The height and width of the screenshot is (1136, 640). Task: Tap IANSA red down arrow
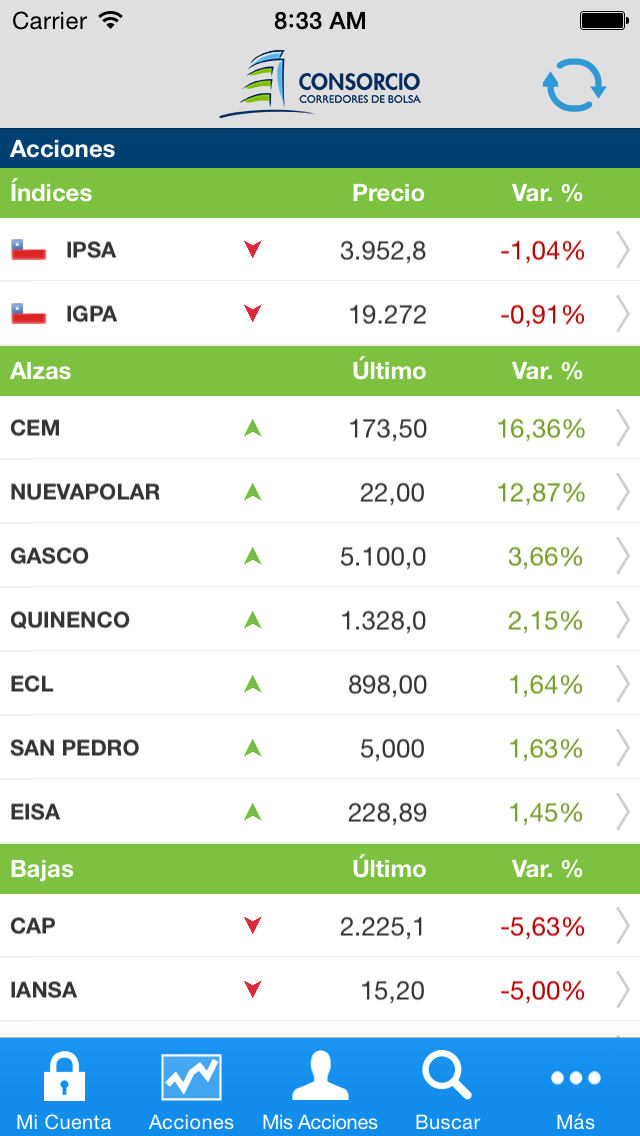253,990
